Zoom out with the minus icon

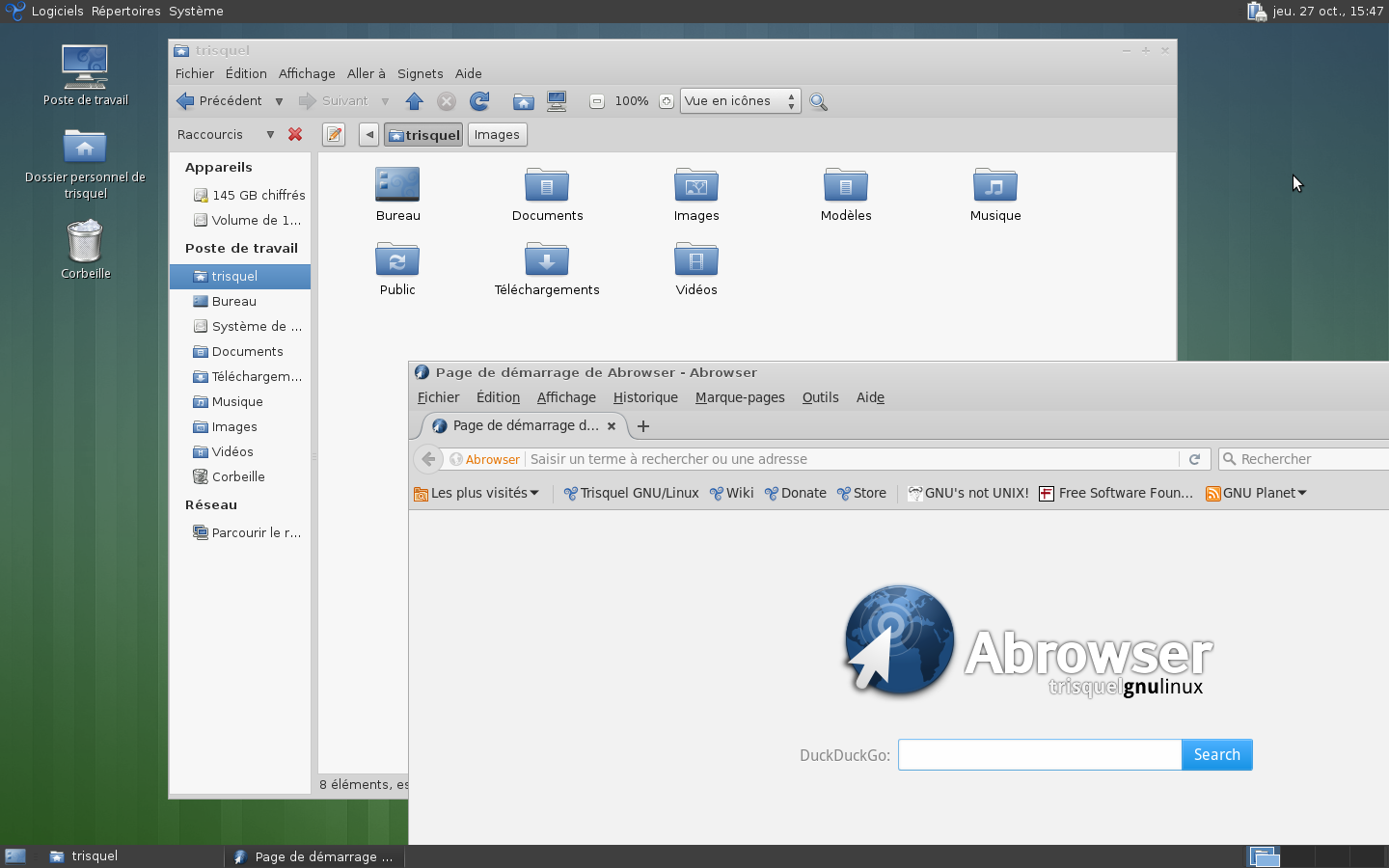pos(597,101)
